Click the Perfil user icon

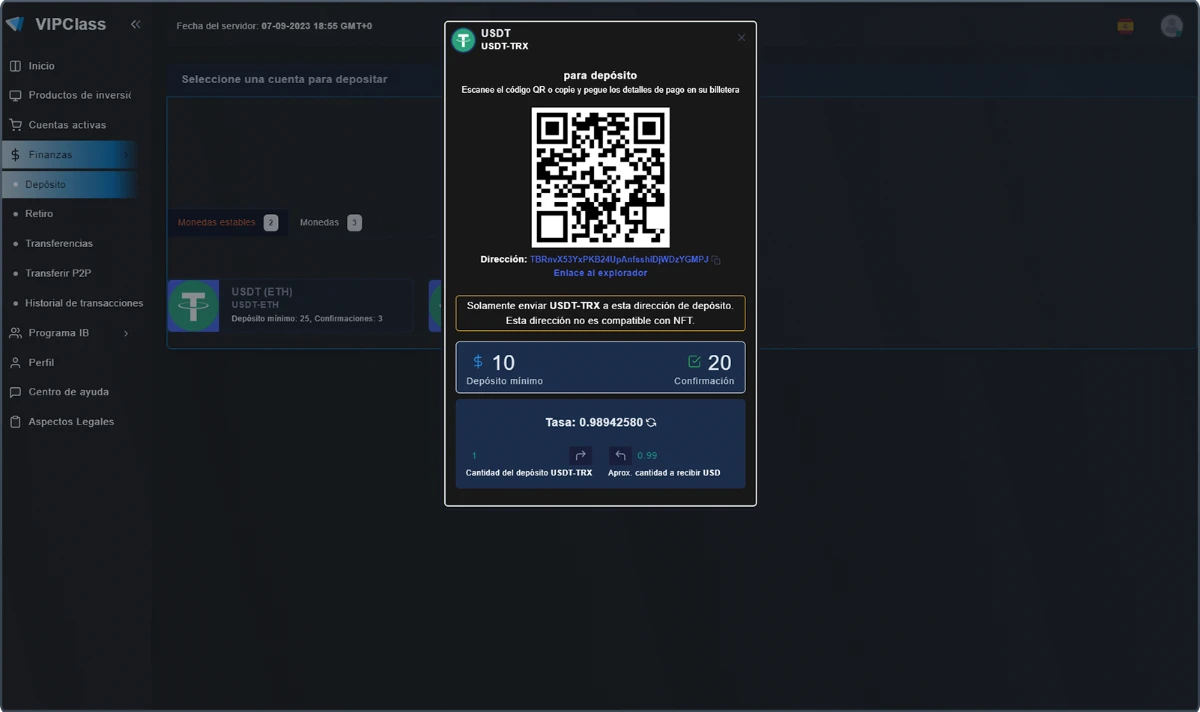point(15,363)
